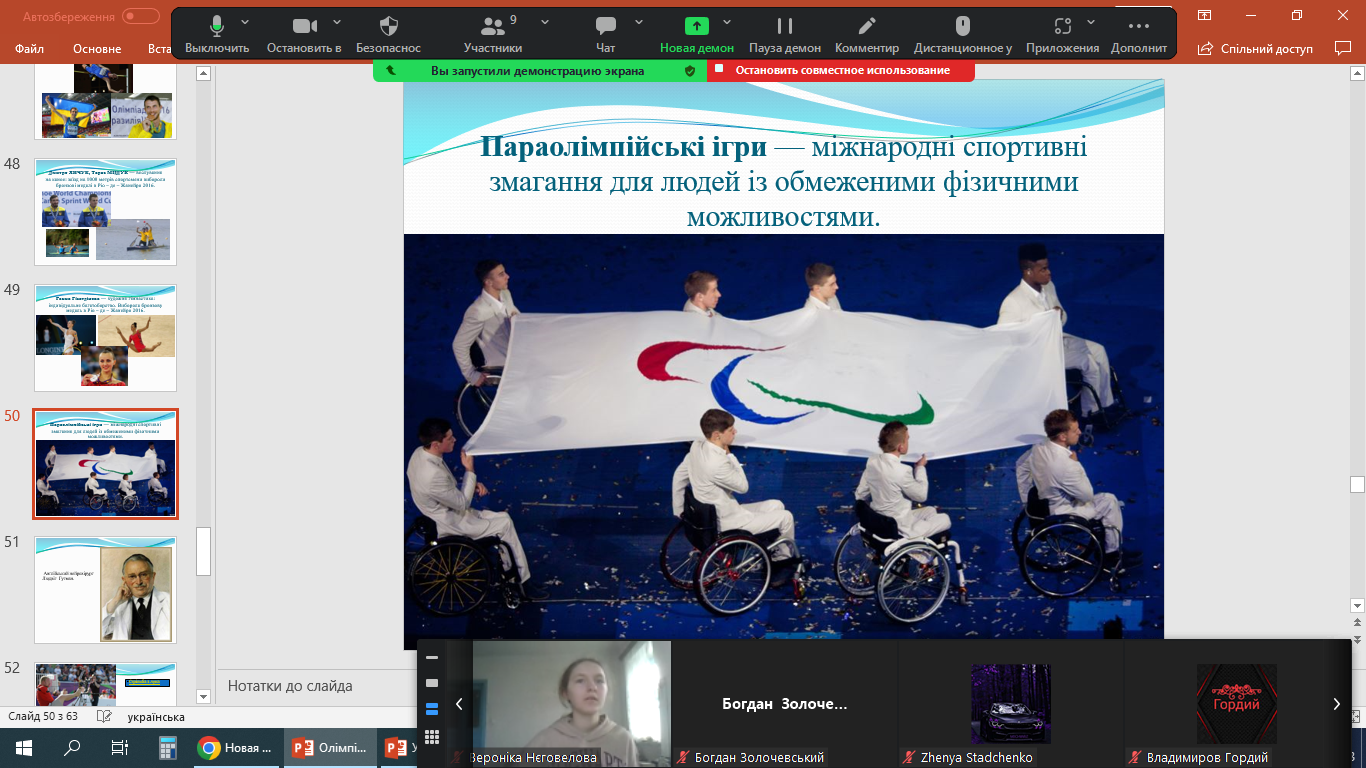
Task: Select Zoom strip multi-tile view icon
Action: click(432, 709)
